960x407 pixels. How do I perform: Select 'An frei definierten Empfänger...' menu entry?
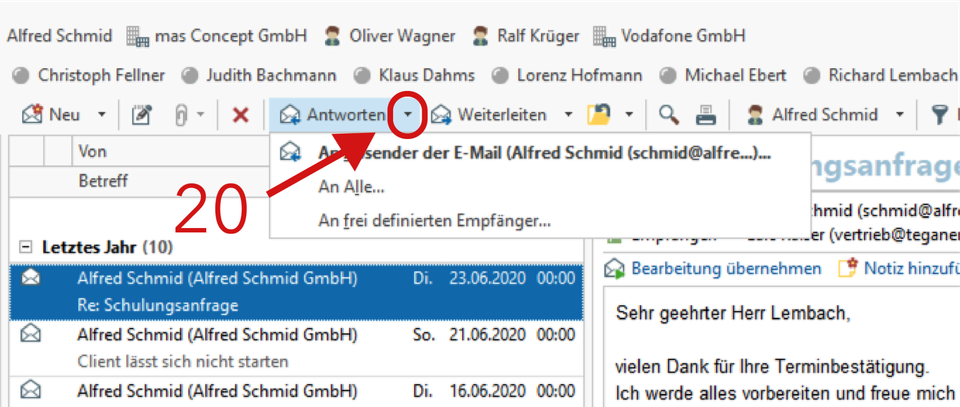click(539, 220)
